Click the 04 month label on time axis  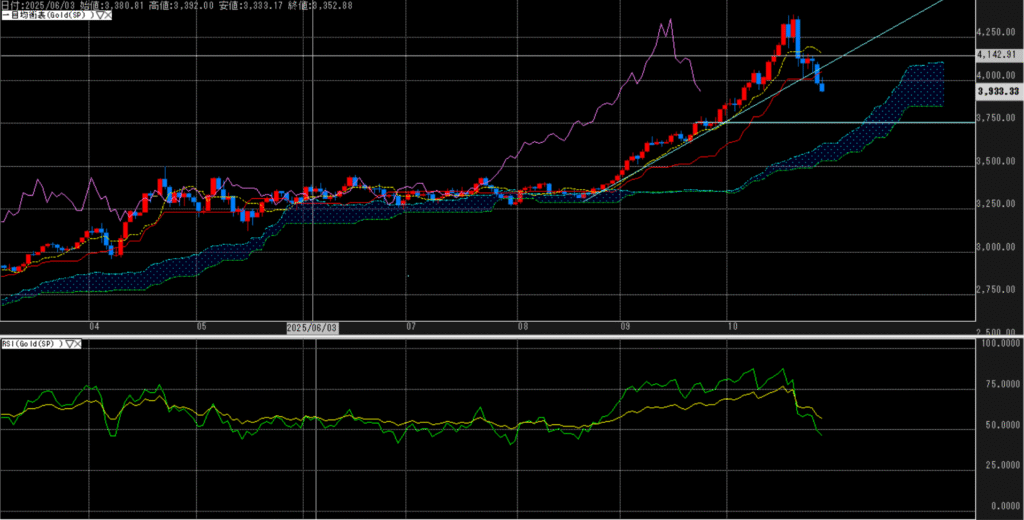[x=94, y=327]
